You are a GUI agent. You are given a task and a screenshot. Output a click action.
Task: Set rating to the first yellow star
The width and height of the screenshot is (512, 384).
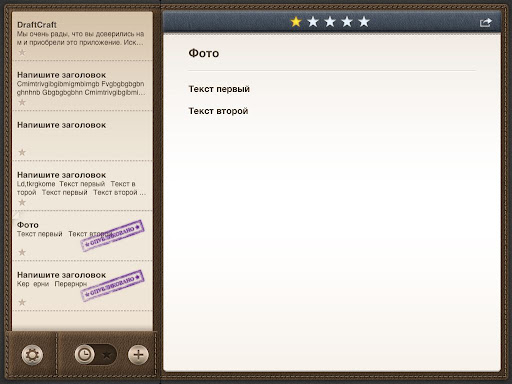click(x=296, y=22)
